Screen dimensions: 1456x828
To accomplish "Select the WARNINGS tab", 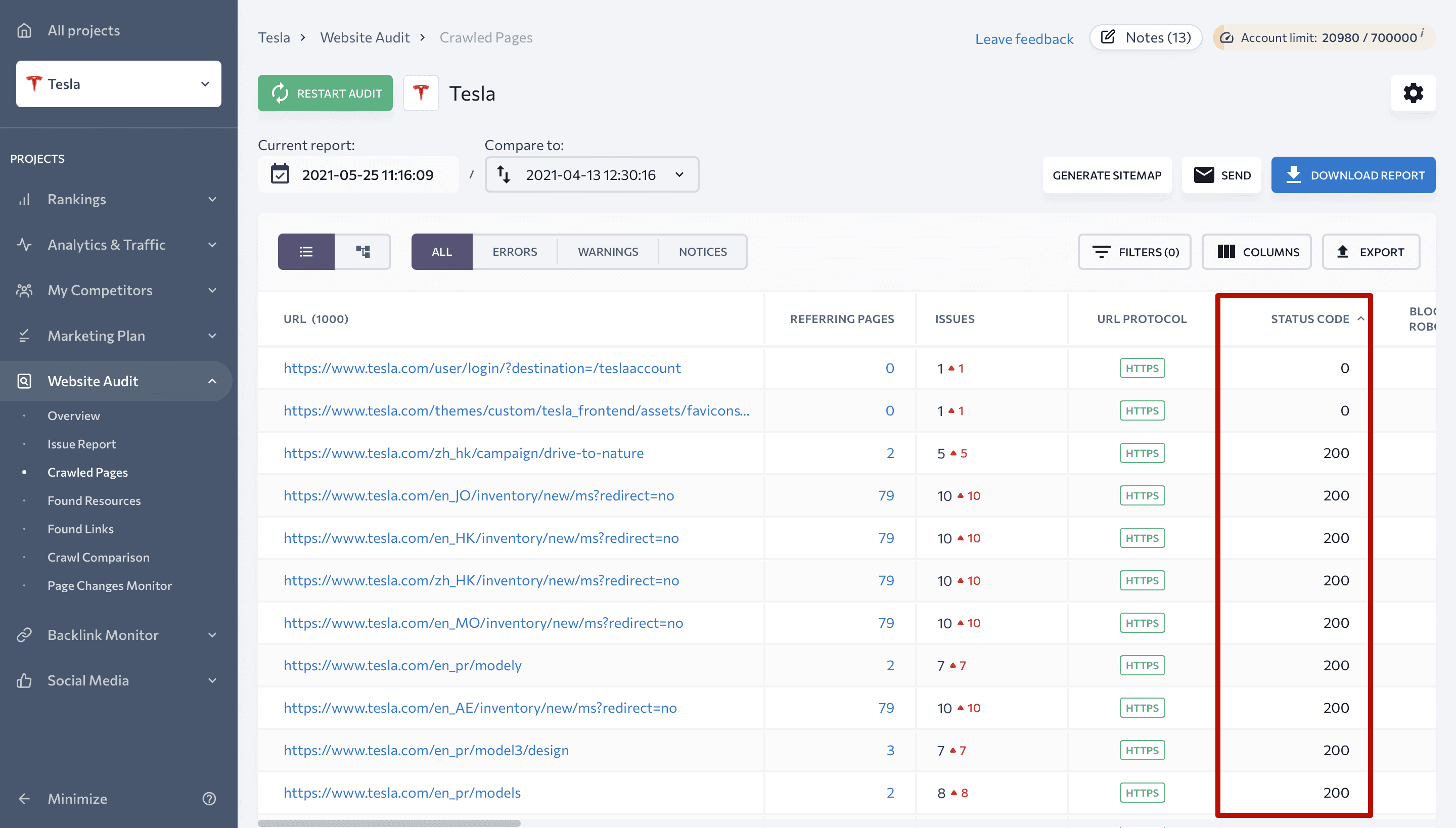I will (608, 251).
